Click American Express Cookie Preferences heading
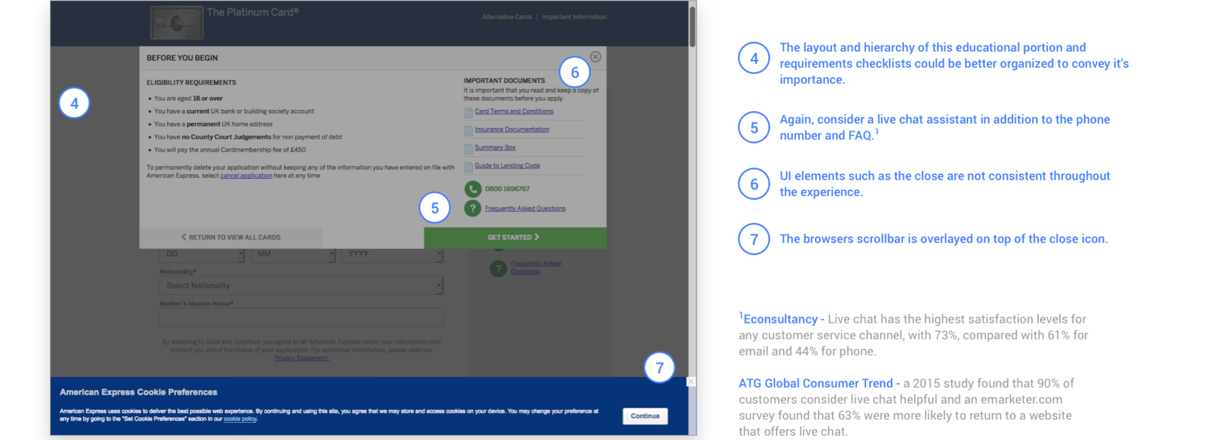The height and width of the screenshot is (440, 1224). click(x=138, y=392)
